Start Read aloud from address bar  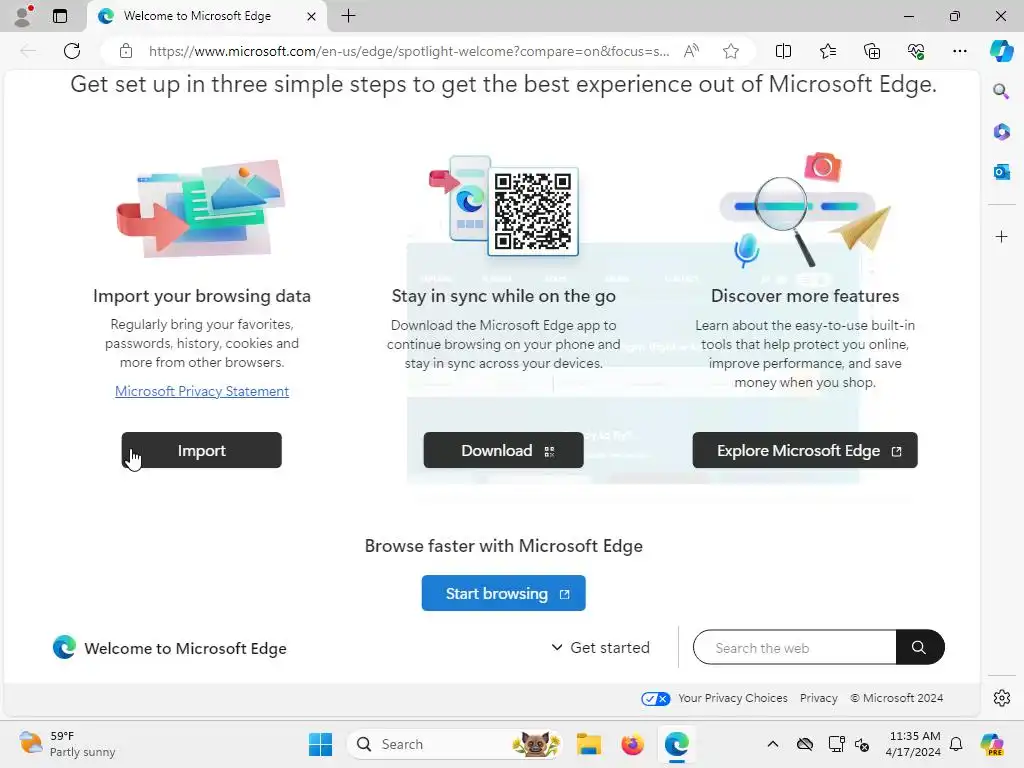[691, 51]
